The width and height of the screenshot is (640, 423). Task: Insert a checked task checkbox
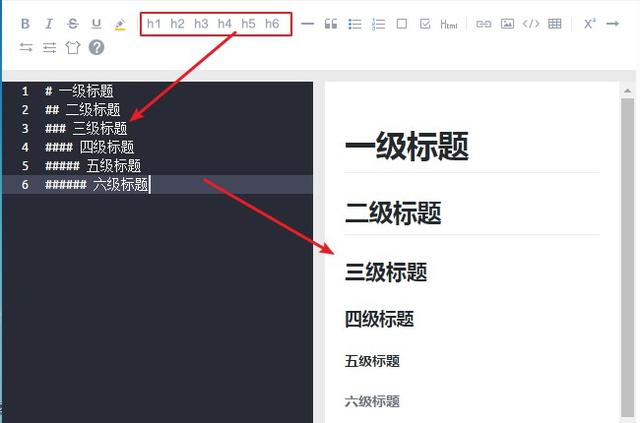click(425, 24)
